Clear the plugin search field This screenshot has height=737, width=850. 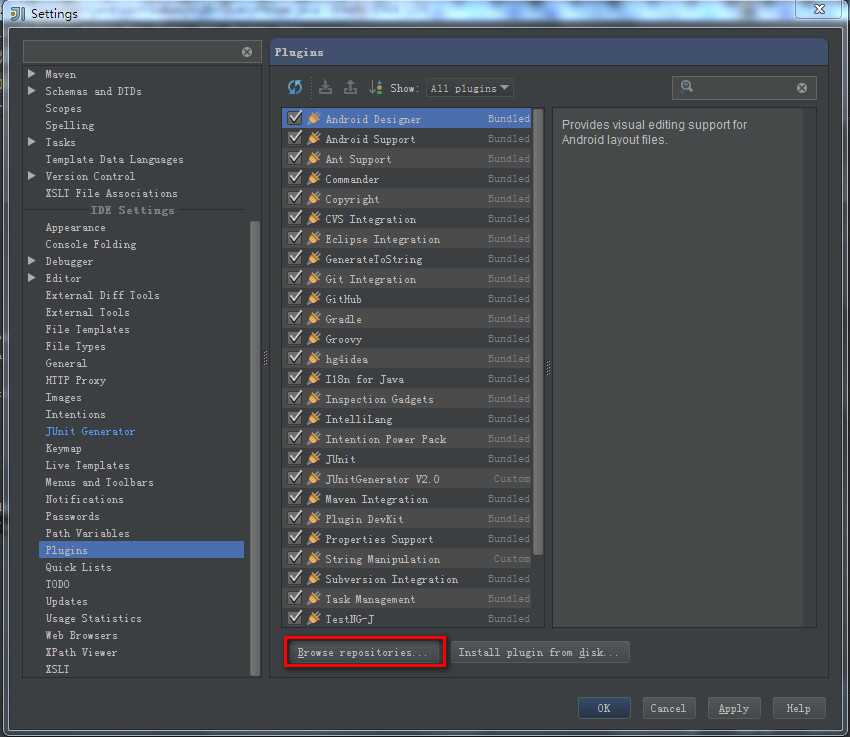point(802,88)
